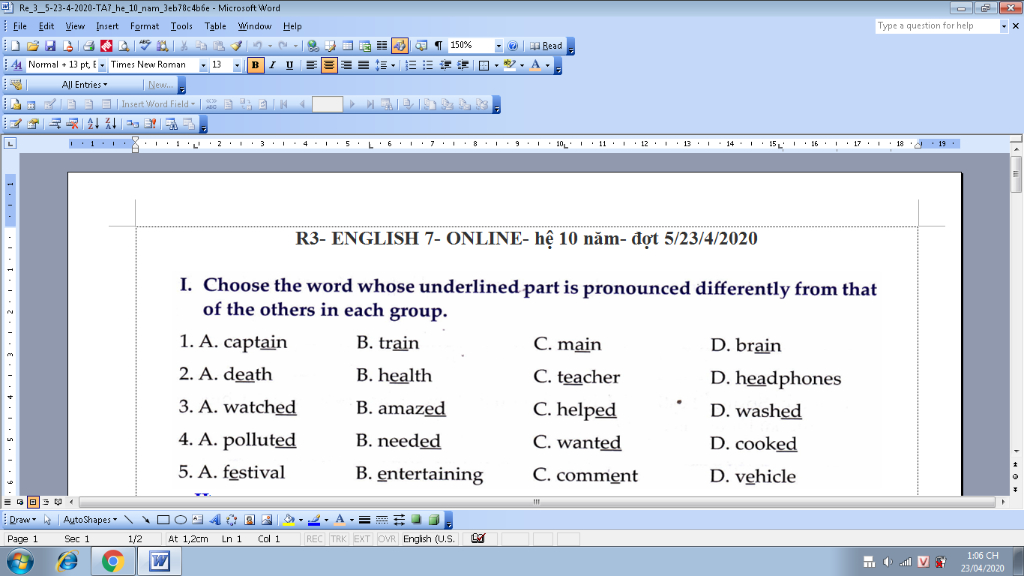Toggle Italic formatting
This screenshot has width=1024, height=576.
click(272, 65)
